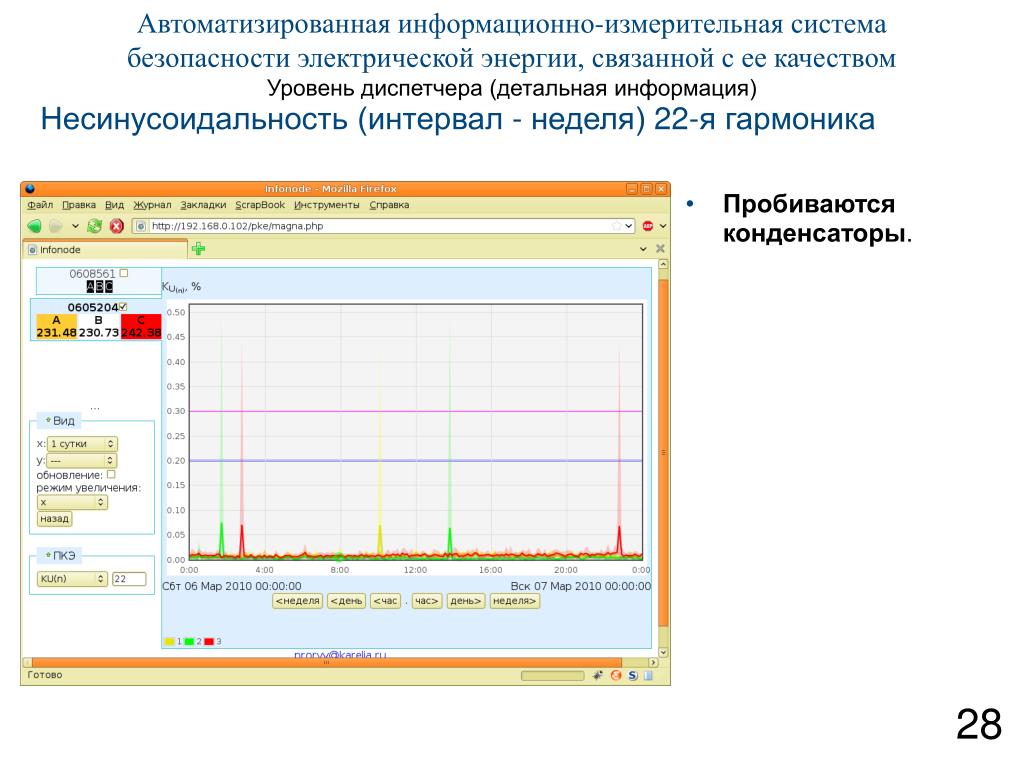1024x768 pixels.
Task: Click the rightmost status bar page icon
Action: pos(648,675)
